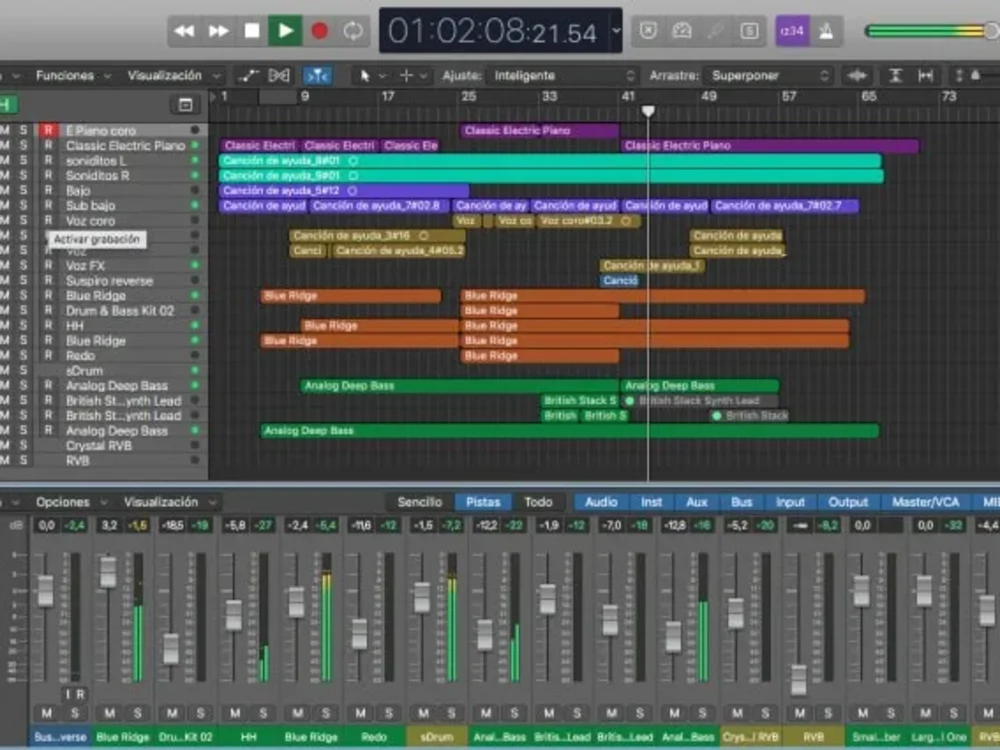Click the replace mode icon beside the time display
1000x750 pixels.
(648, 31)
